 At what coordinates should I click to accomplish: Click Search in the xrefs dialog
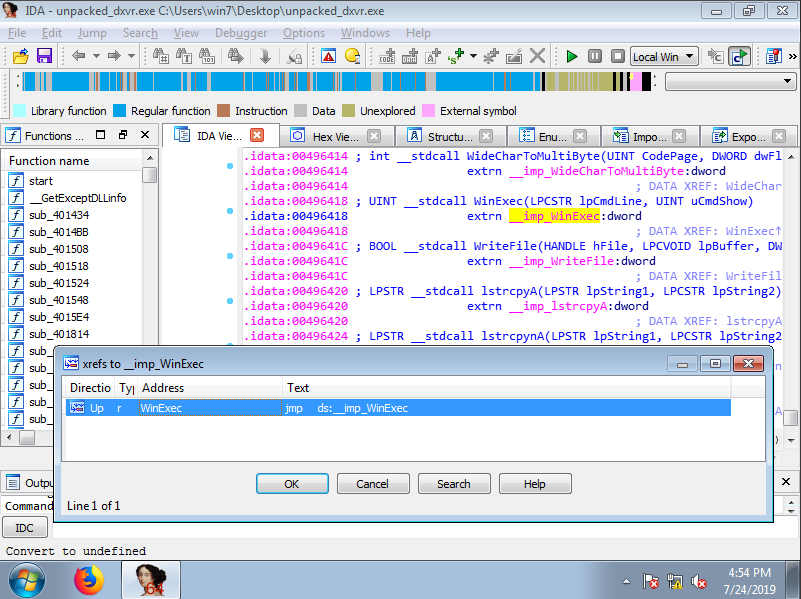(x=454, y=484)
